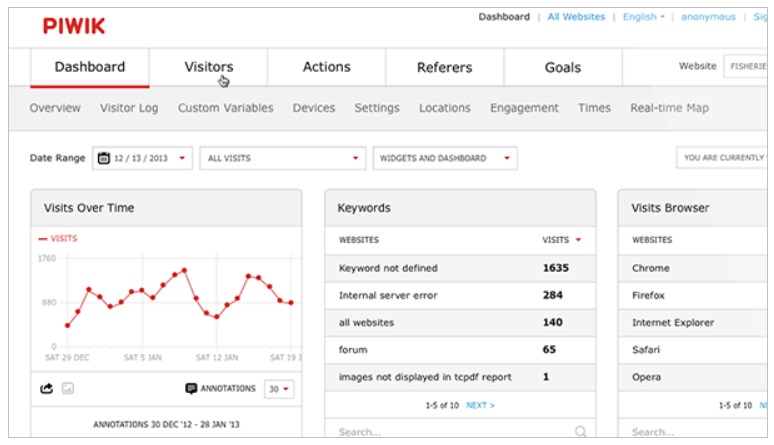Click the 'all websites' keyword row
This screenshot has height=445, width=774.
[x=460, y=323]
